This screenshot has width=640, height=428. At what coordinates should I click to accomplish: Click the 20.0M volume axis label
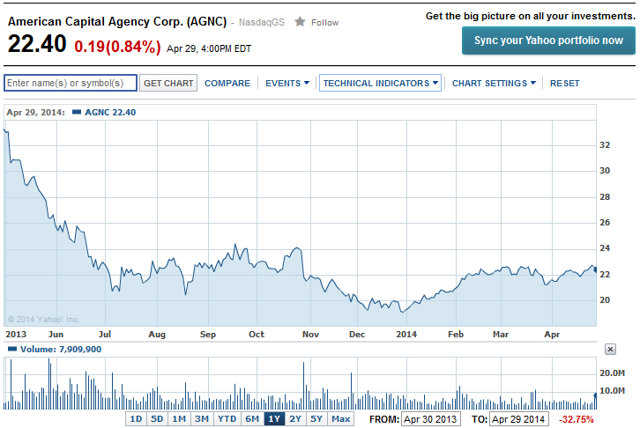[612, 373]
